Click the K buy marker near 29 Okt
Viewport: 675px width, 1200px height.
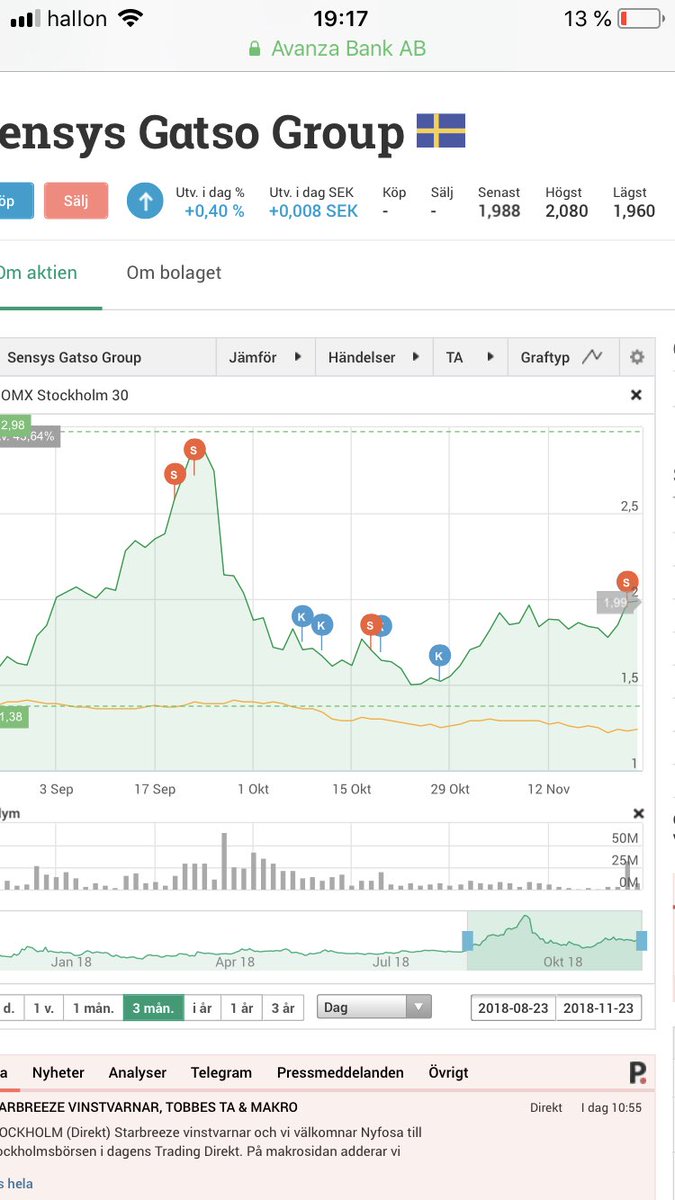tap(440, 656)
